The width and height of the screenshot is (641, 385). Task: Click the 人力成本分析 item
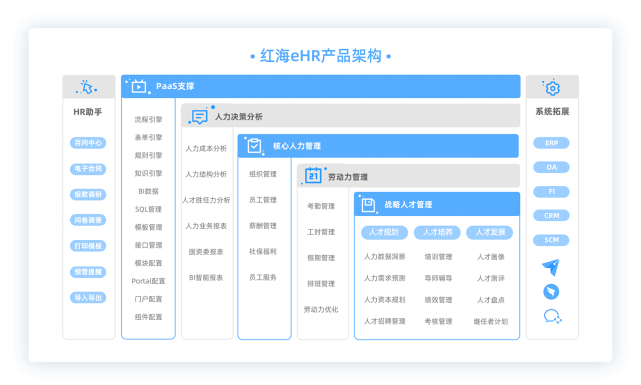click(206, 148)
